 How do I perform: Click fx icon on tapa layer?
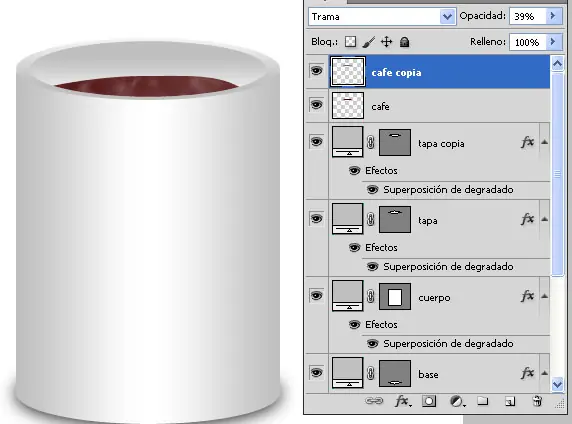pyautogui.click(x=527, y=219)
